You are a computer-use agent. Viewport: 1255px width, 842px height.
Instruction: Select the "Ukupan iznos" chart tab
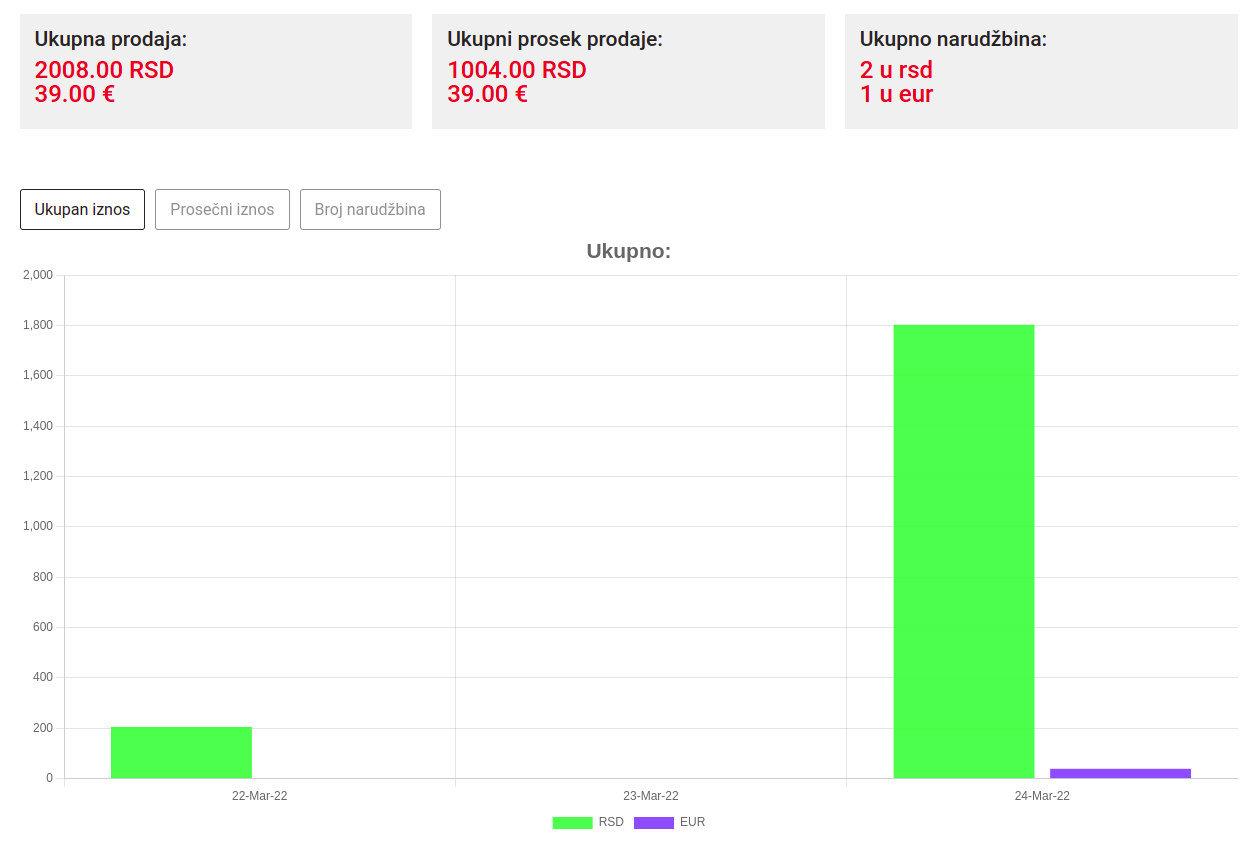82,209
